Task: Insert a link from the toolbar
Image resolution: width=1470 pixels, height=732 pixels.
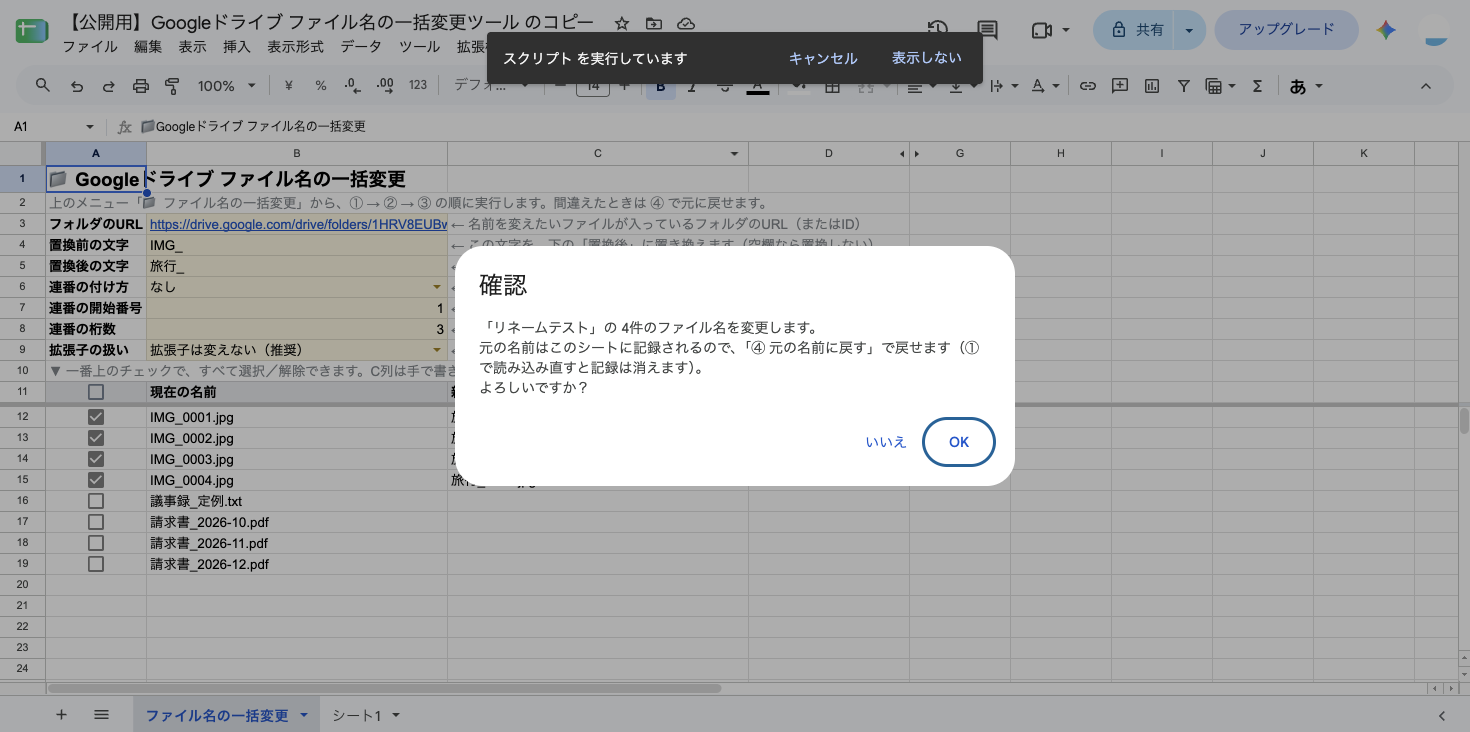Action: (1088, 86)
